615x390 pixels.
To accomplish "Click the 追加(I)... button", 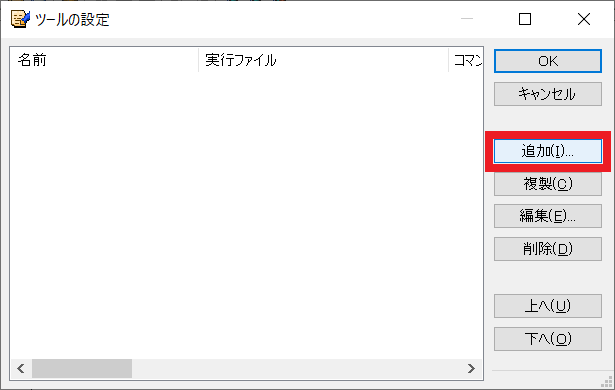I will click(548, 151).
